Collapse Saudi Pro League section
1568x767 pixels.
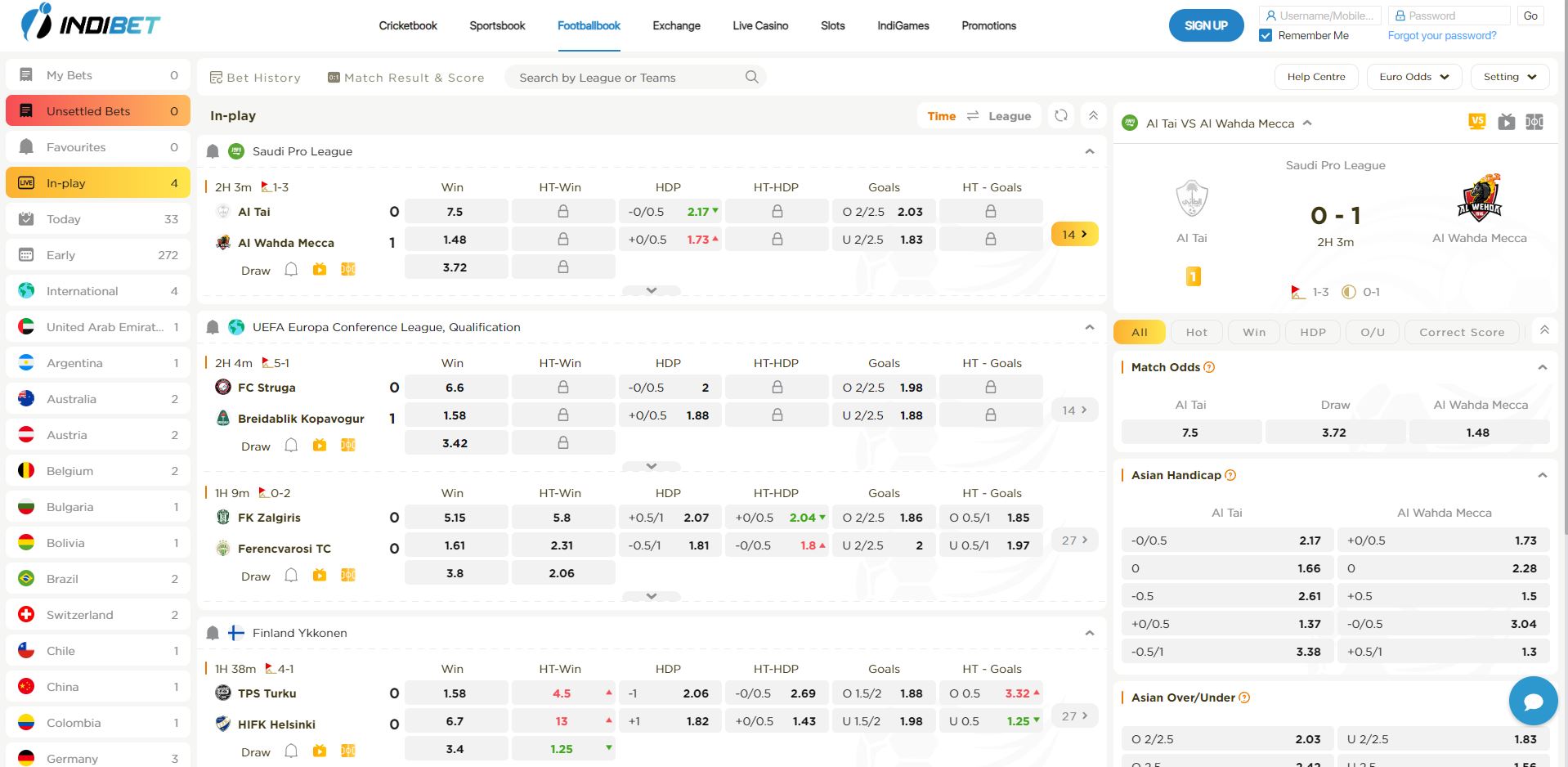(x=1089, y=151)
